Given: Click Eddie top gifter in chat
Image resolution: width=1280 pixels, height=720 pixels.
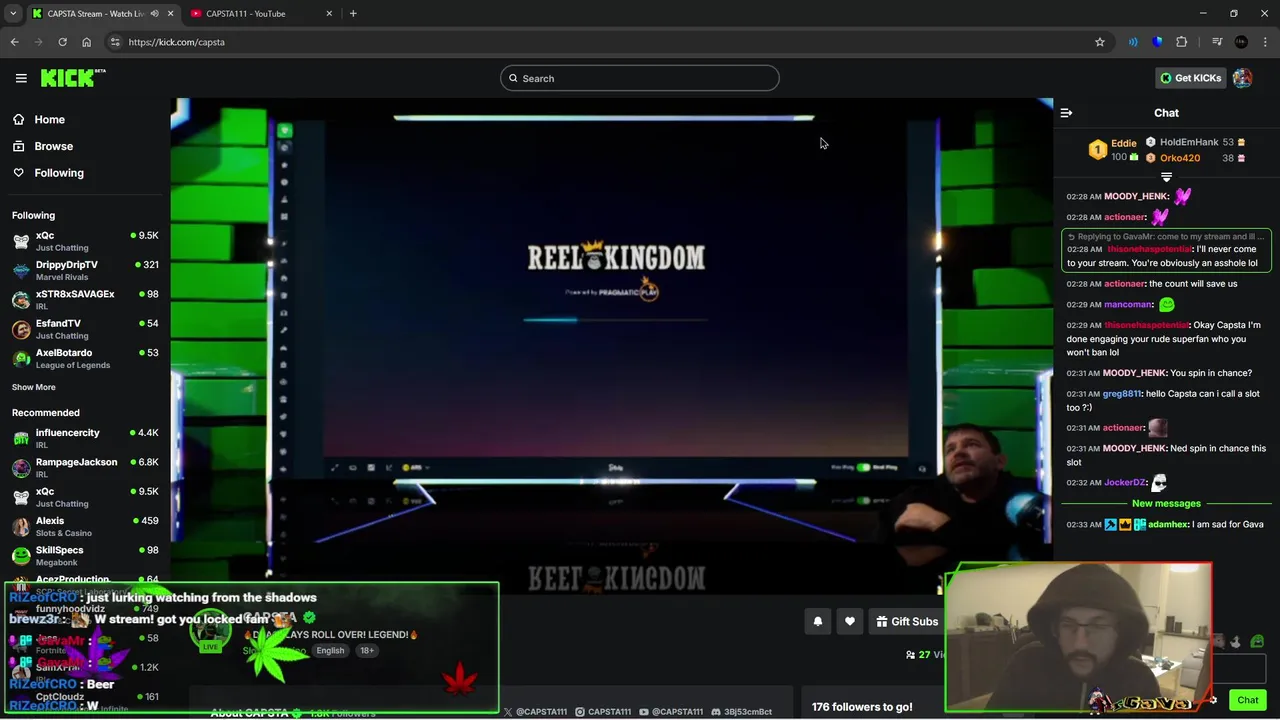Looking at the screenshot, I should pyautogui.click(x=1123, y=143).
